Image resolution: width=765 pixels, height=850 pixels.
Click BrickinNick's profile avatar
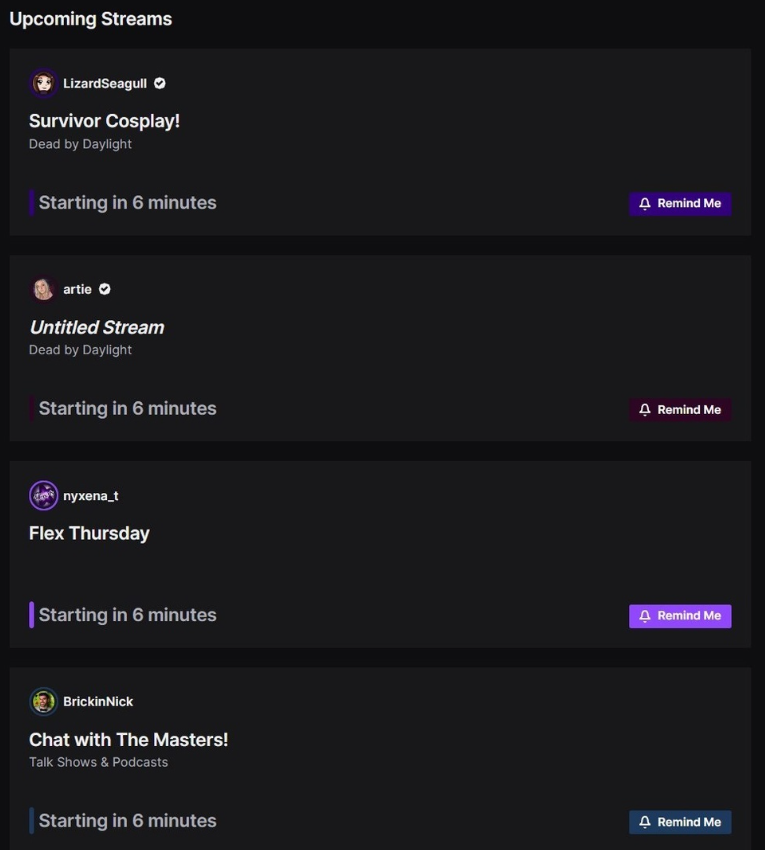pyautogui.click(x=43, y=701)
